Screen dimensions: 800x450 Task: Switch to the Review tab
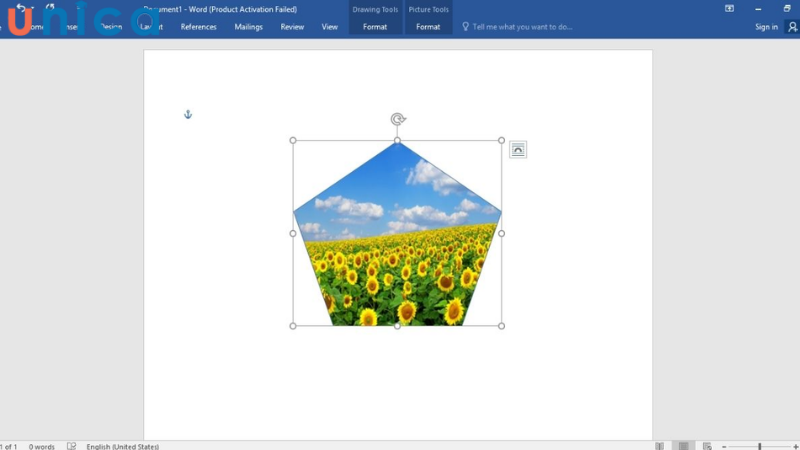click(292, 27)
